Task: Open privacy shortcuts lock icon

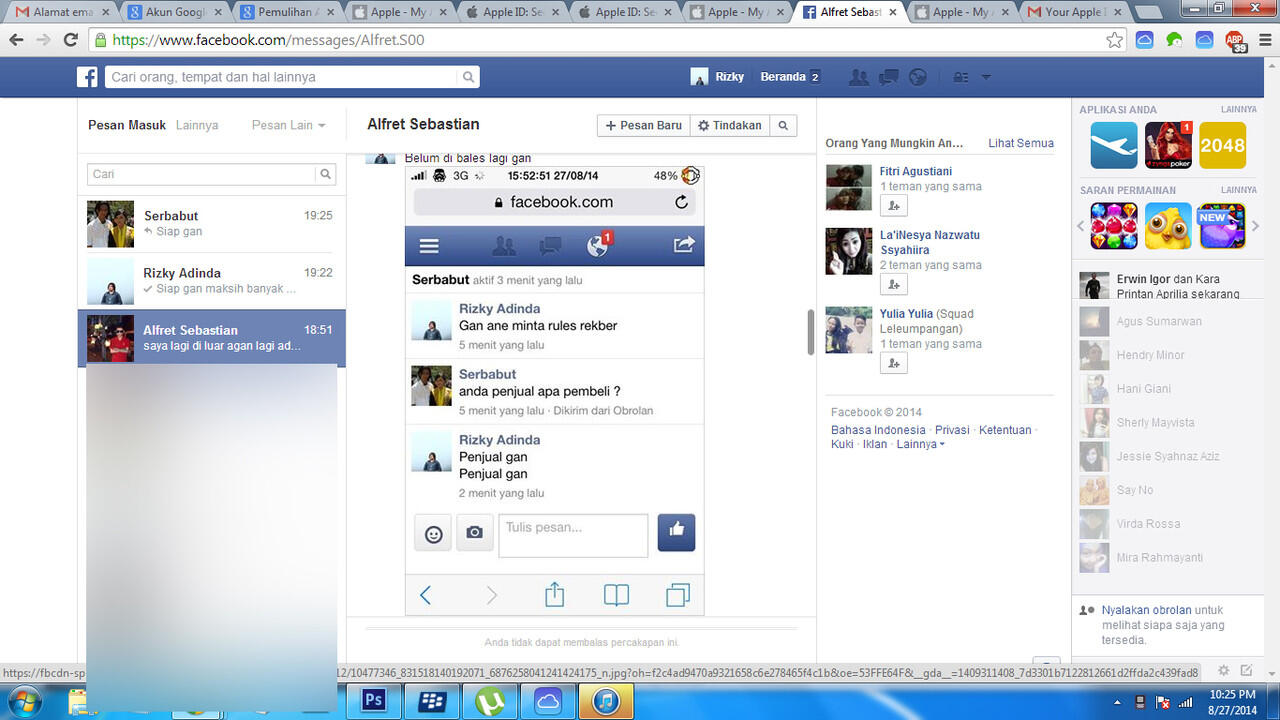Action: click(960, 77)
